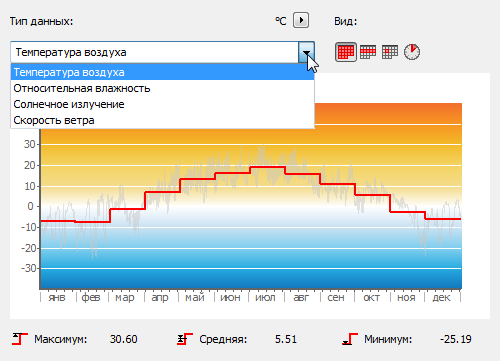The image size is (500, 361).
Task: Click the -30 value on the y-axis
Action: [x=28, y=268]
